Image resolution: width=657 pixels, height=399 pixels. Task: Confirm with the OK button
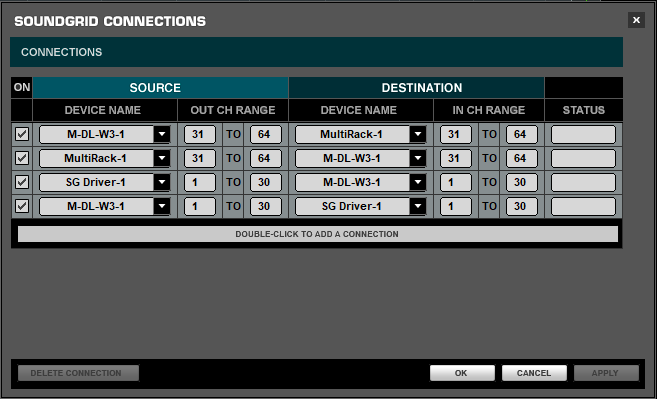(x=462, y=373)
